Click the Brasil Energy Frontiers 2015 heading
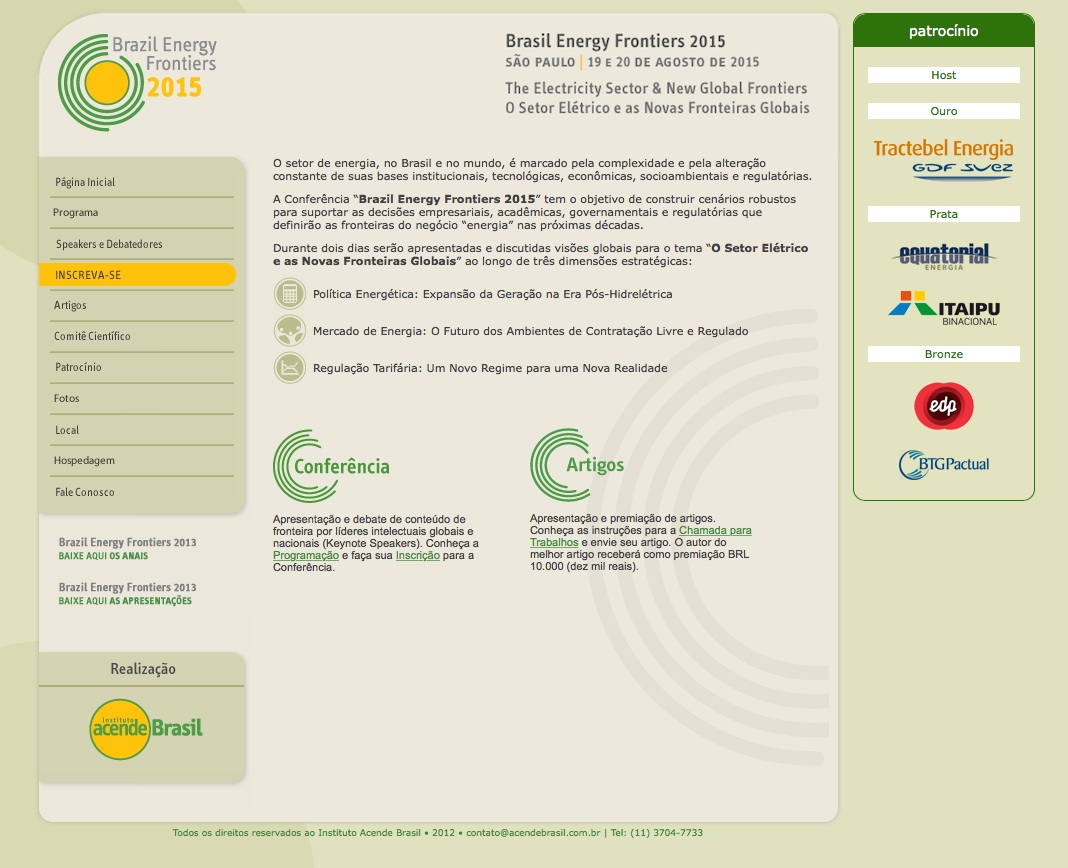Image resolution: width=1068 pixels, height=868 pixels. [615, 41]
